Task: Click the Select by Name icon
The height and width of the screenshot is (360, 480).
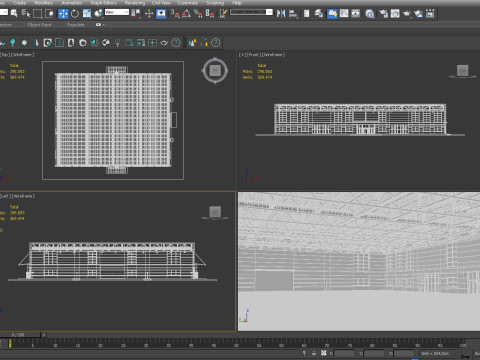Action: click(x=26, y=14)
